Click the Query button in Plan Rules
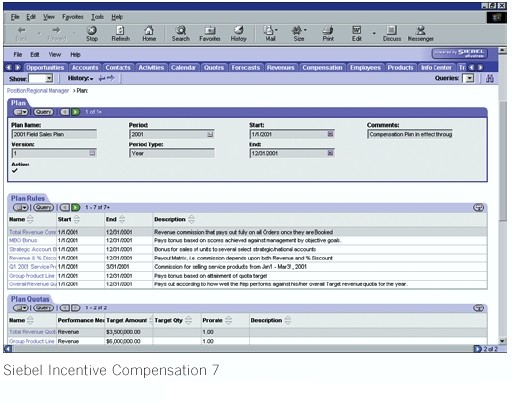513x406 pixels. (43, 208)
